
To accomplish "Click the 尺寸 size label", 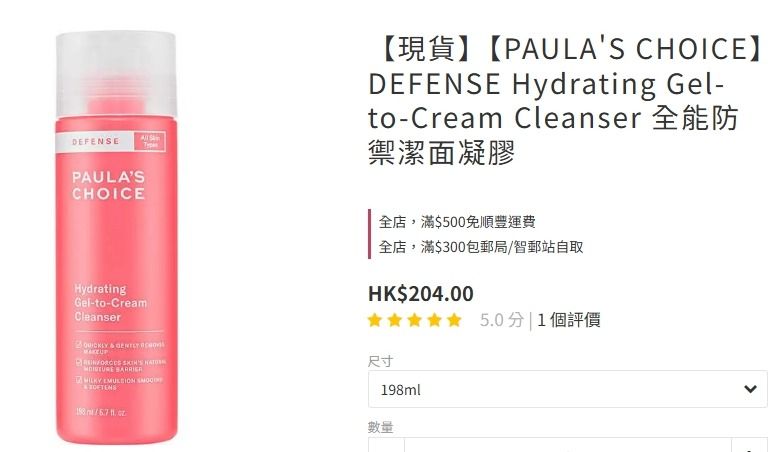I will [380, 361].
